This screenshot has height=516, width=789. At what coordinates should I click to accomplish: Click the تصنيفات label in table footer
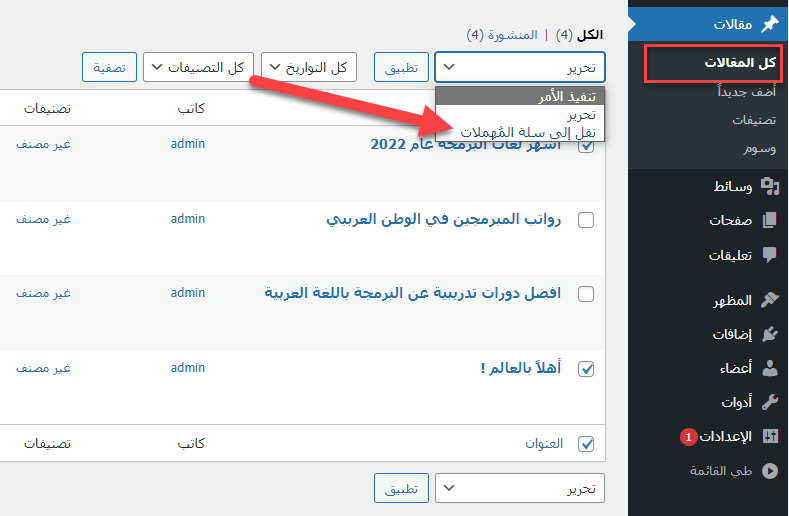(47, 444)
